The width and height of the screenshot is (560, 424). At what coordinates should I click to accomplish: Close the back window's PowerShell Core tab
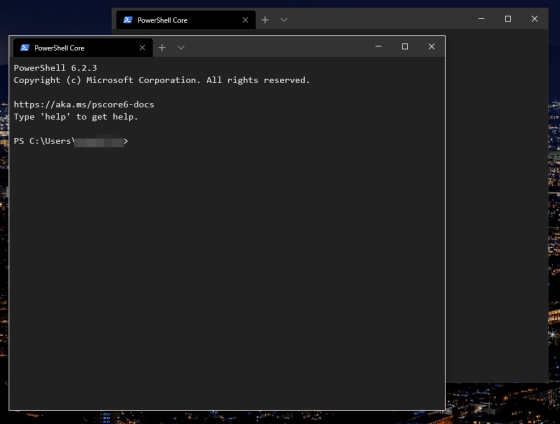click(x=245, y=20)
